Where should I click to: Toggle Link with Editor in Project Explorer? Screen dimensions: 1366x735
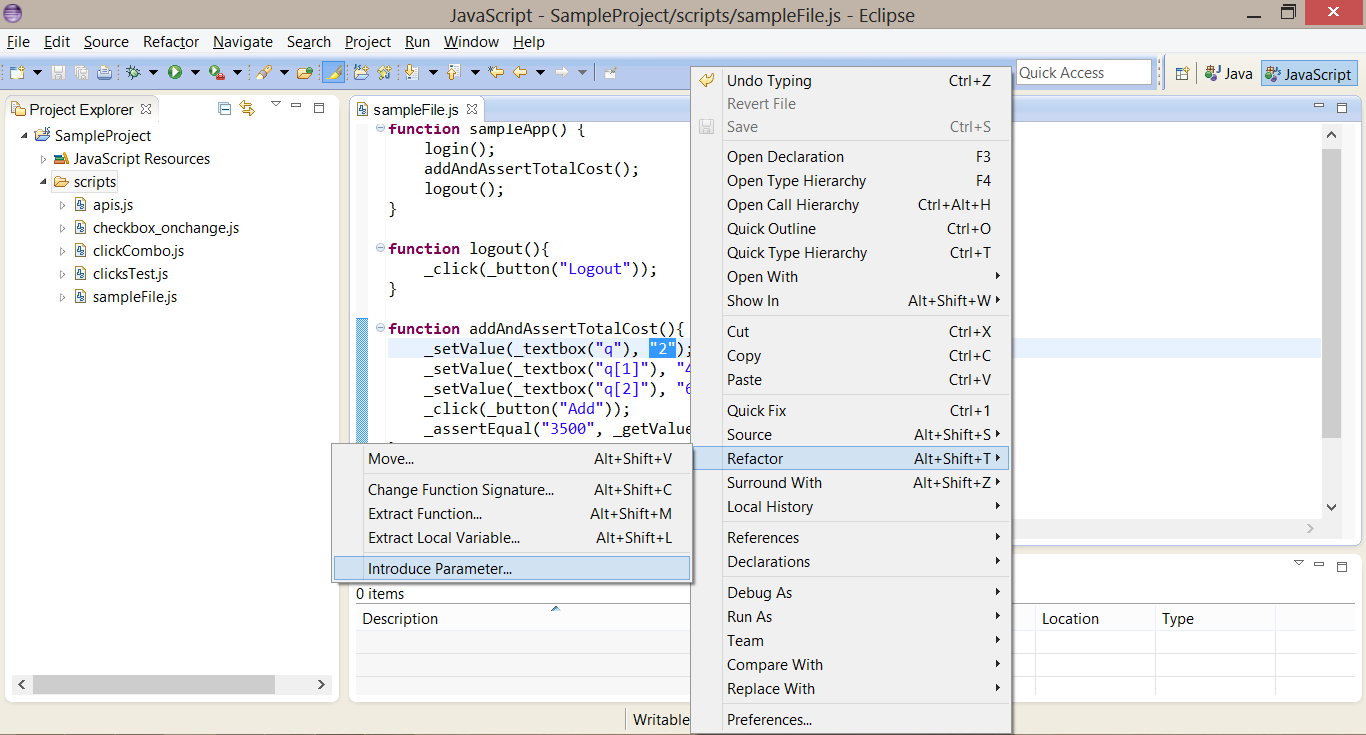click(x=247, y=108)
